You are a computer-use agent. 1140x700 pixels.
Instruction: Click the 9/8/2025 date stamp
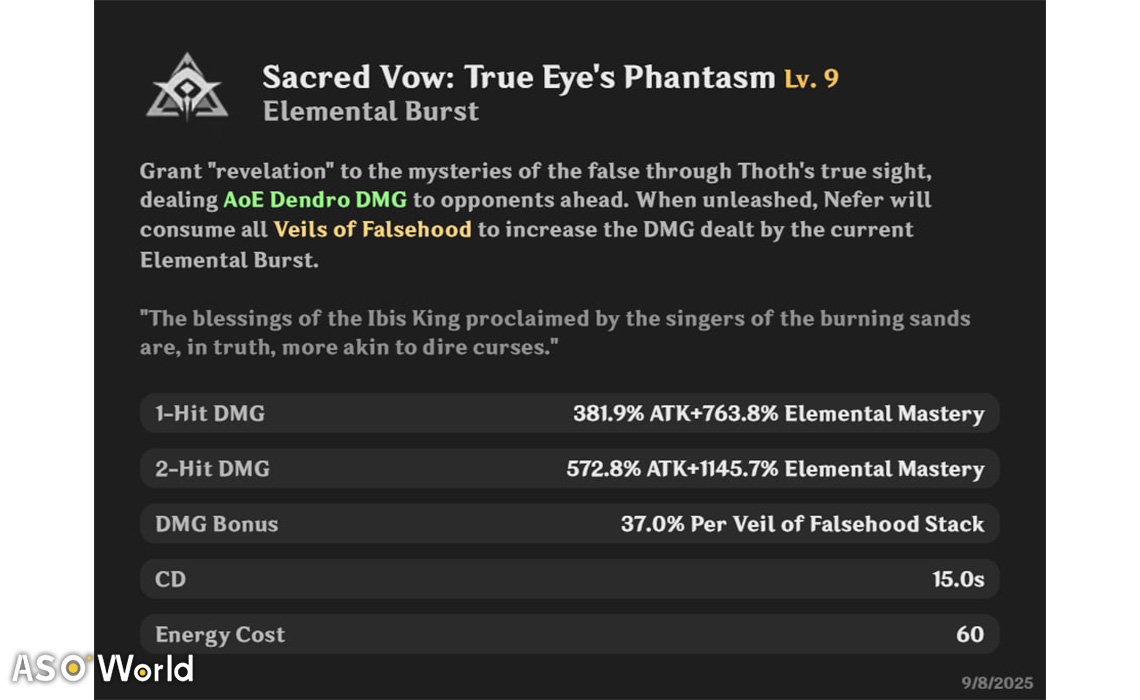click(997, 683)
